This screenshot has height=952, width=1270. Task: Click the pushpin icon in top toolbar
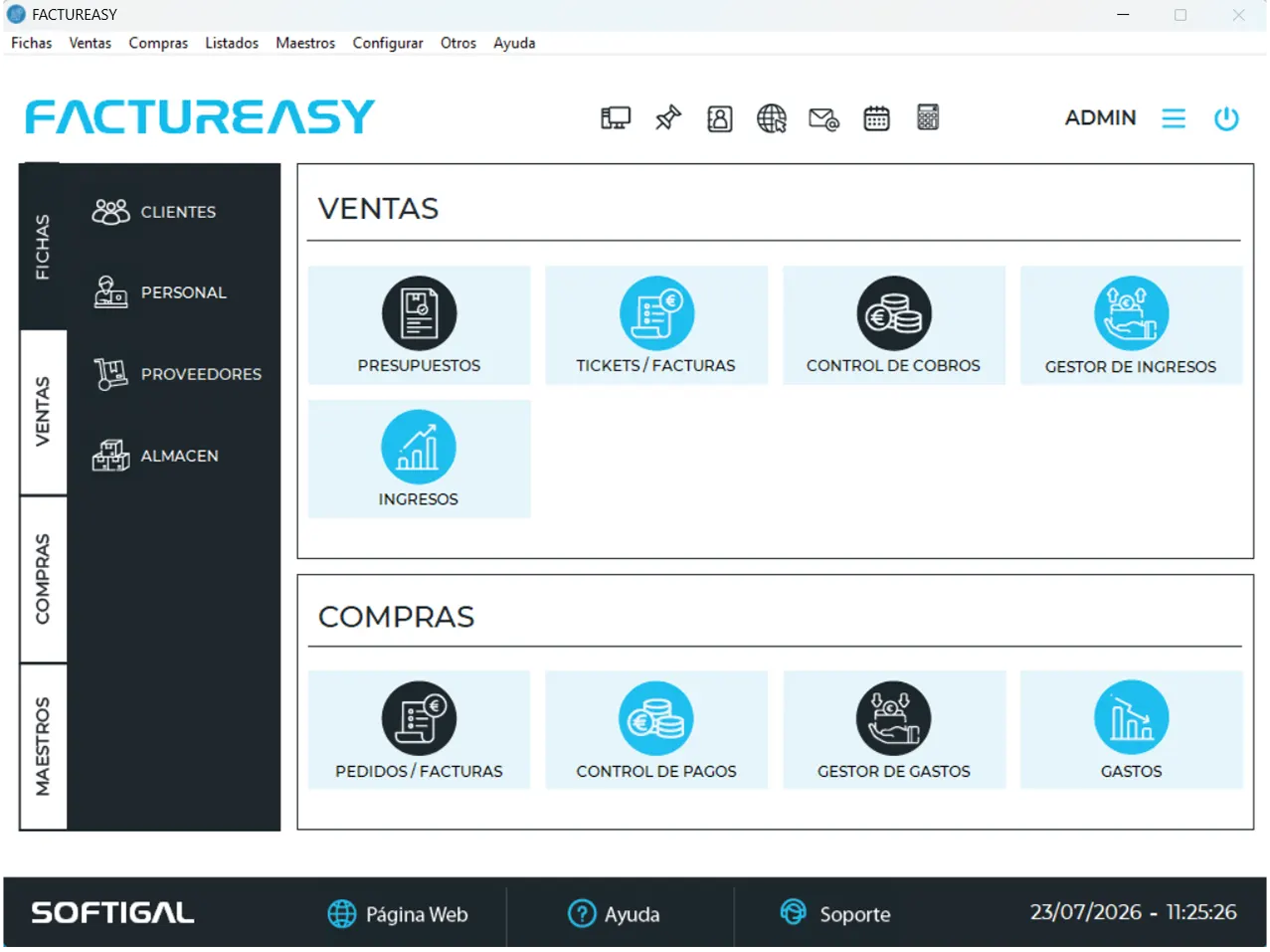[668, 118]
